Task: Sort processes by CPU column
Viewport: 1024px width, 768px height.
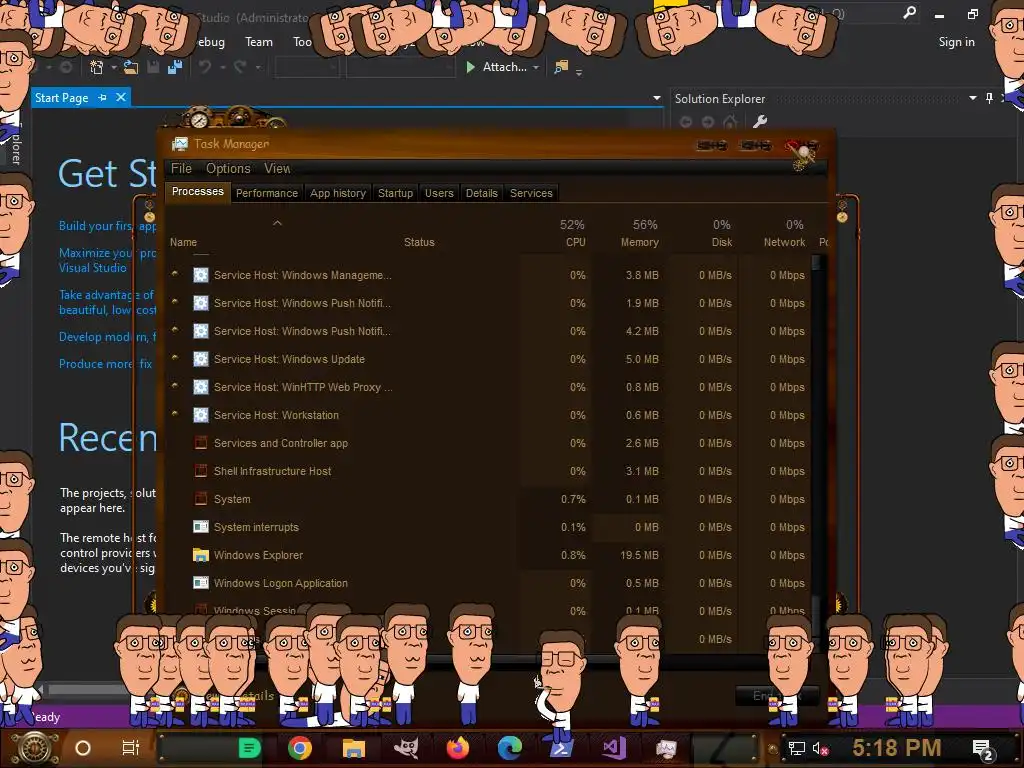Action: click(x=572, y=233)
